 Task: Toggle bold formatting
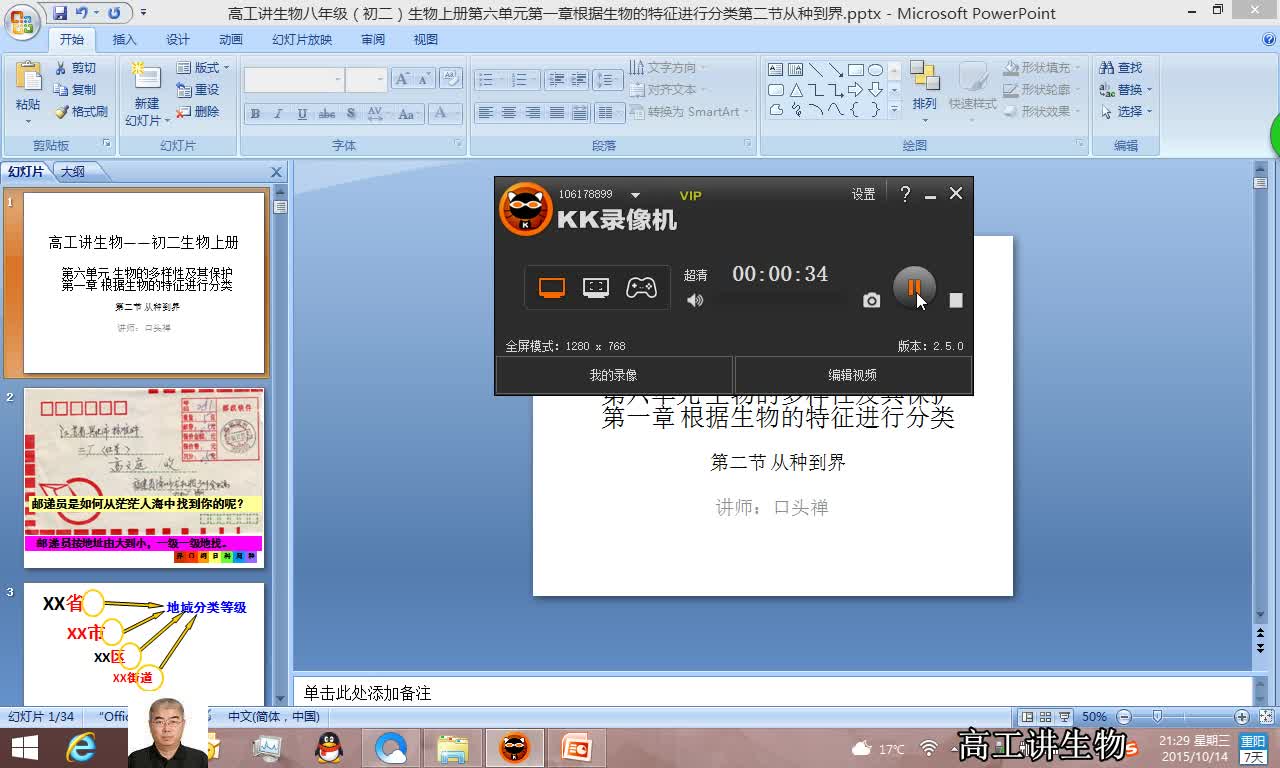(x=255, y=114)
